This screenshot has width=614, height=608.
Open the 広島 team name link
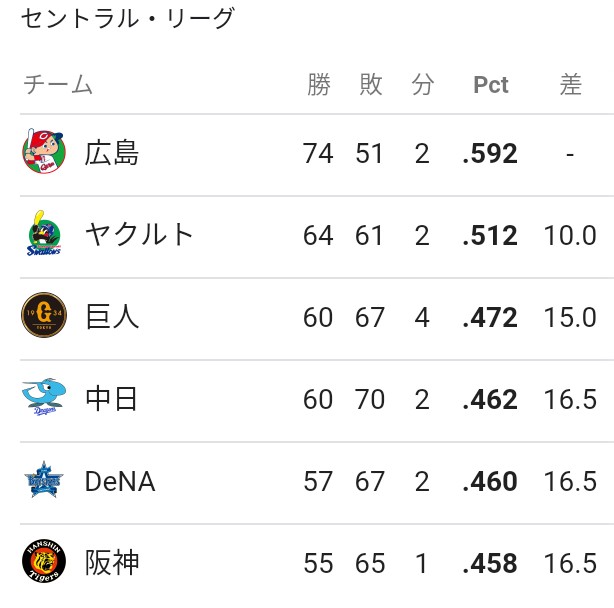(x=112, y=153)
